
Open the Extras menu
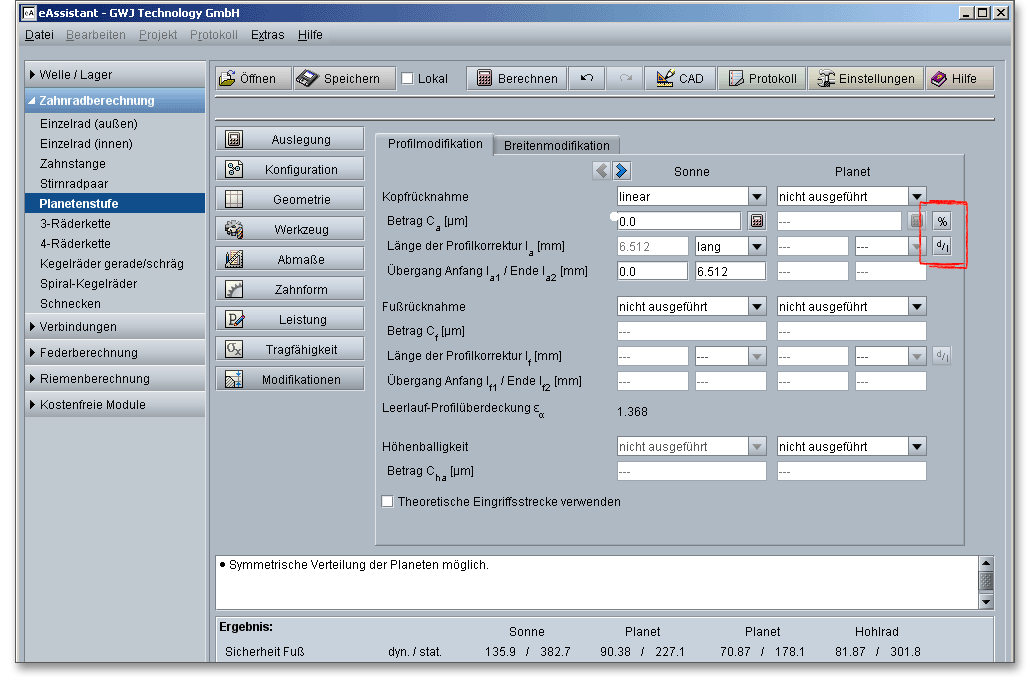tap(267, 34)
